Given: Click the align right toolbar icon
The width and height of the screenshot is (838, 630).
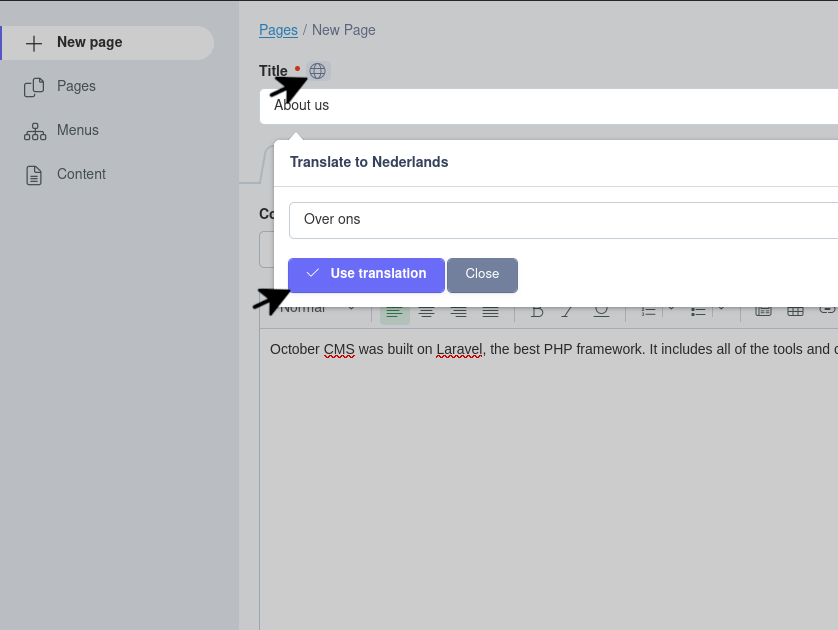Looking at the screenshot, I should 458,312.
